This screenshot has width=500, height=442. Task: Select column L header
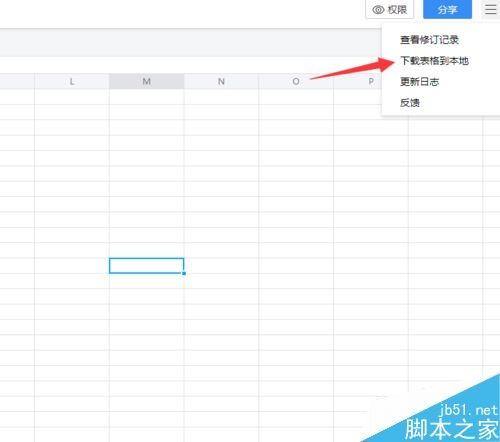[x=72, y=81]
